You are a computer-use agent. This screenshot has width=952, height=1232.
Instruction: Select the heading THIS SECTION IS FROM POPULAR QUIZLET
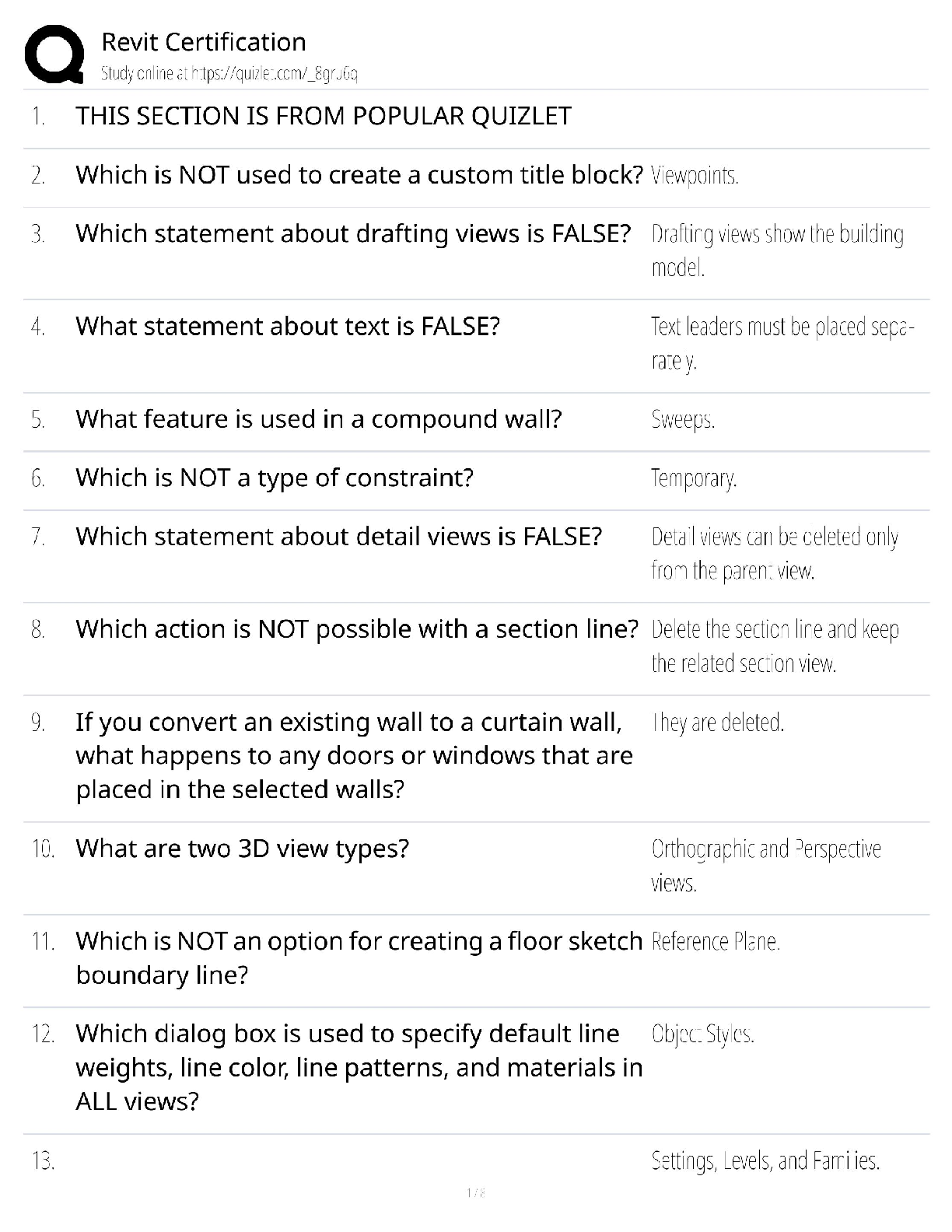click(x=324, y=116)
